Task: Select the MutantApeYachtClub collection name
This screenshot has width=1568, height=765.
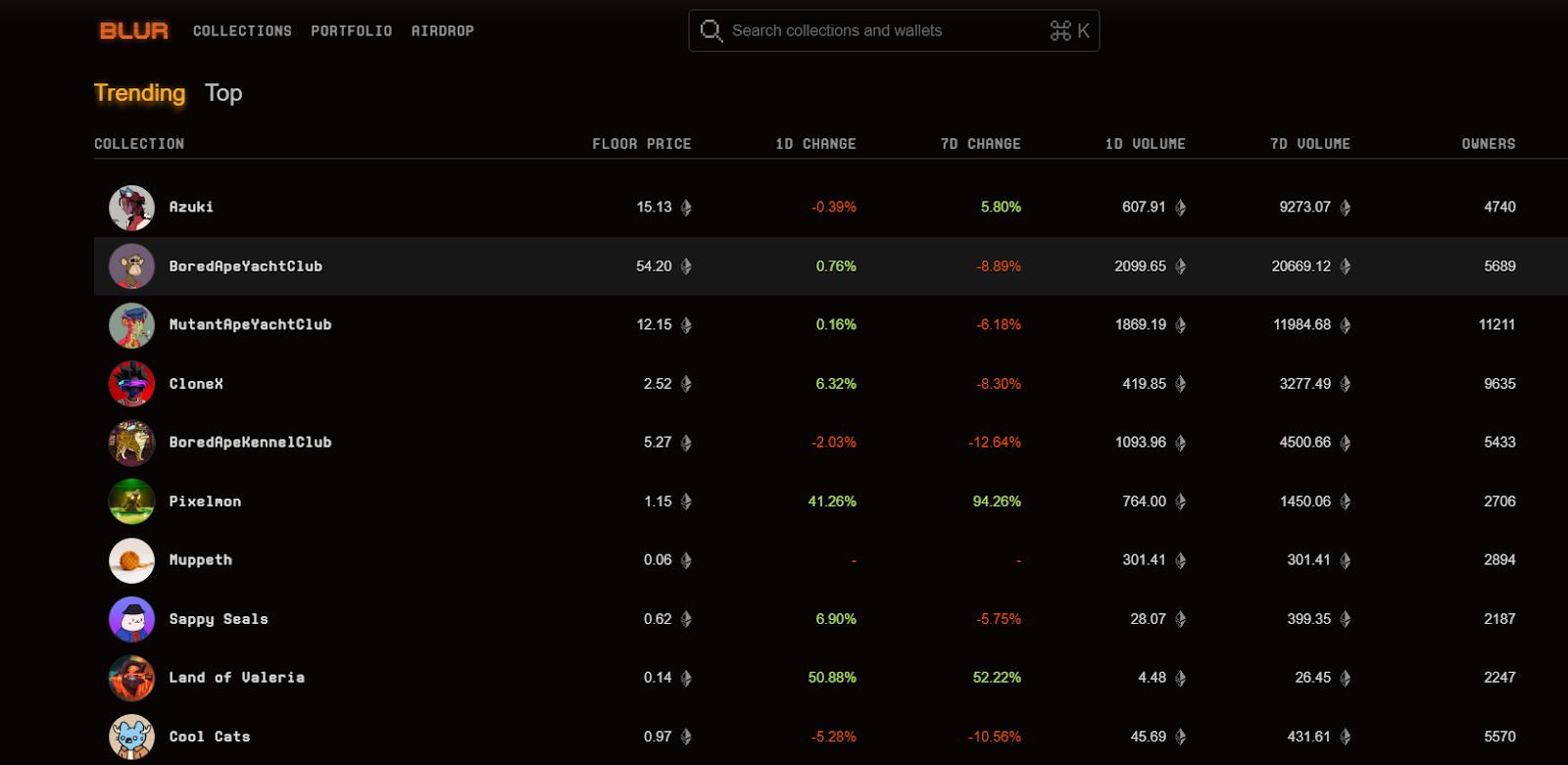Action: (250, 324)
